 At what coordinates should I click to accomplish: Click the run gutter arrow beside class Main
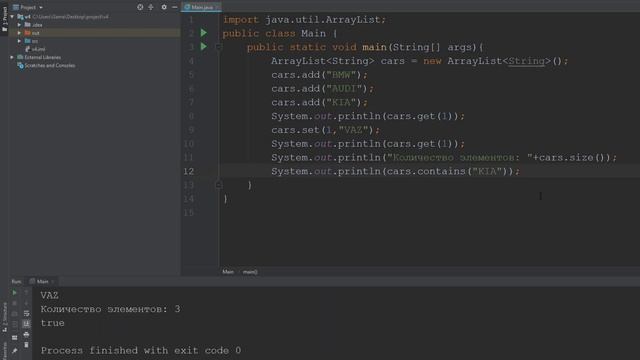click(x=204, y=33)
